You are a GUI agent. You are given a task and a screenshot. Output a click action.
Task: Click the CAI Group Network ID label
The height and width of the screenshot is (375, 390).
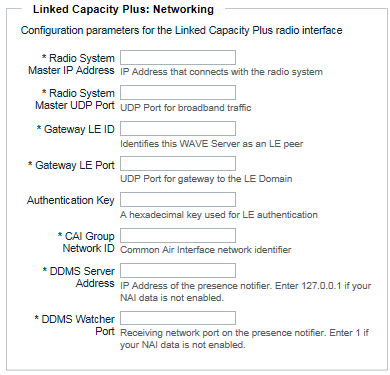coord(86,242)
